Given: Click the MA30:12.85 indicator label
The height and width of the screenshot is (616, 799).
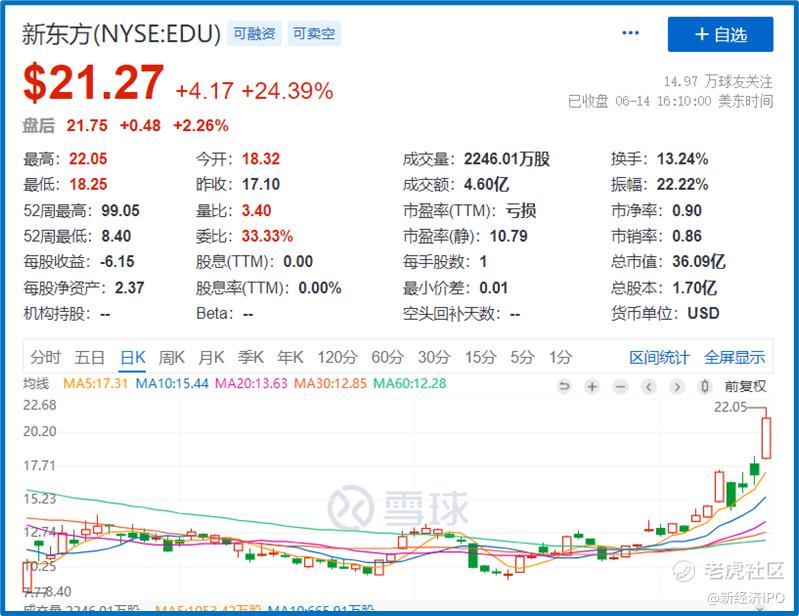Looking at the screenshot, I should coord(330,383).
